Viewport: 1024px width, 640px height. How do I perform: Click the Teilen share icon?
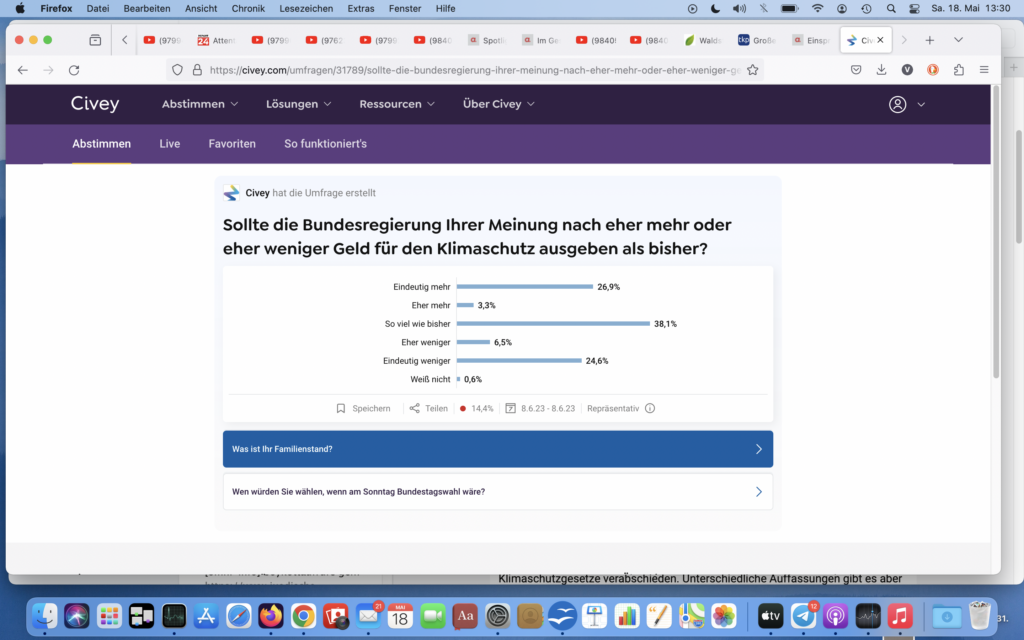click(414, 408)
